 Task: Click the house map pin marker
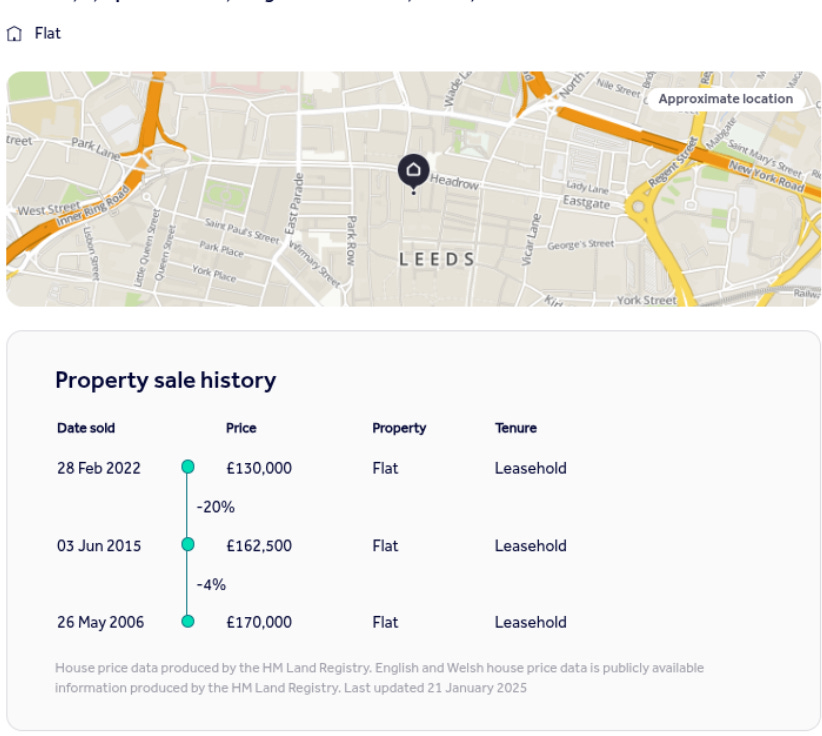click(414, 173)
